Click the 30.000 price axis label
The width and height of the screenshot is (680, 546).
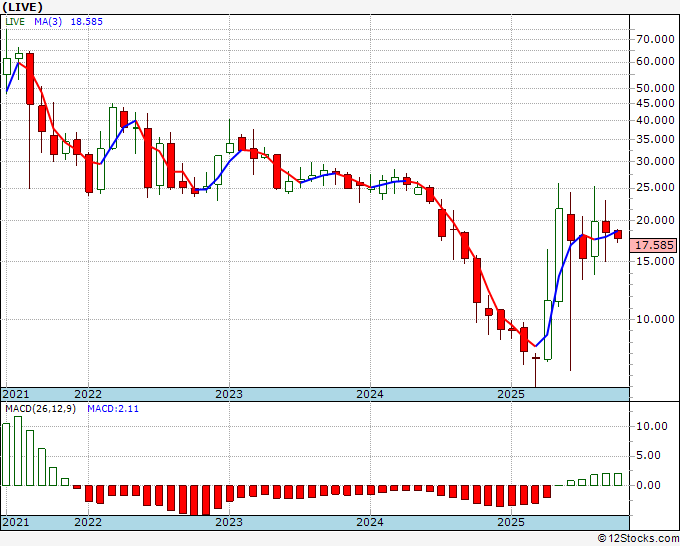[655, 161]
